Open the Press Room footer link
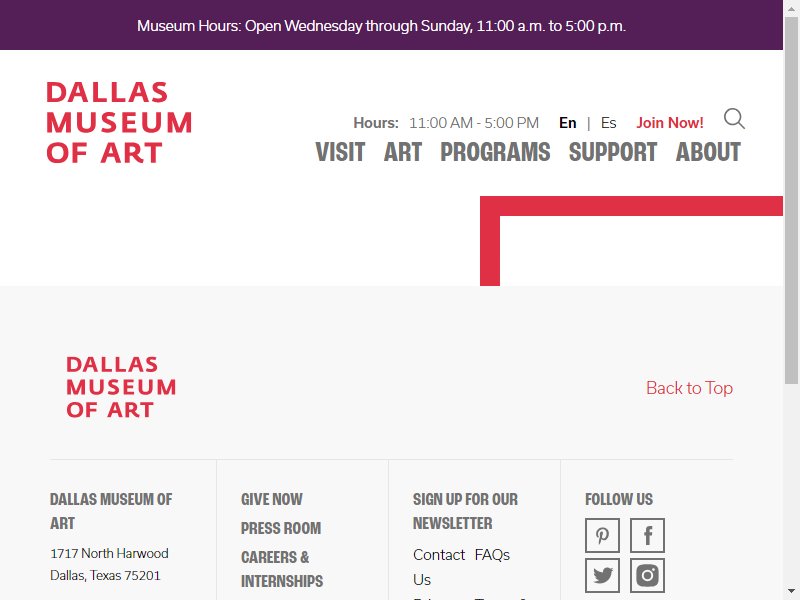Viewport: 800px width, 600px height. coord(281,528)
